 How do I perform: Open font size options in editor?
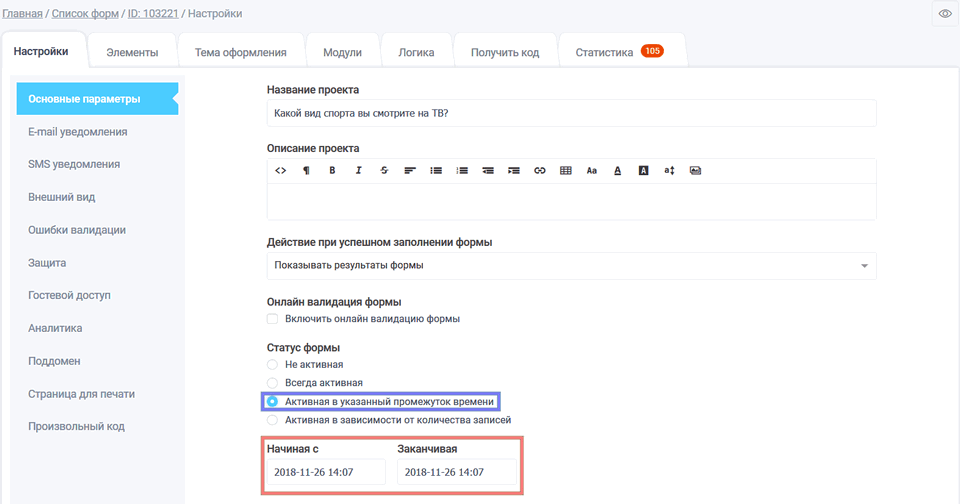coord(669,171)
